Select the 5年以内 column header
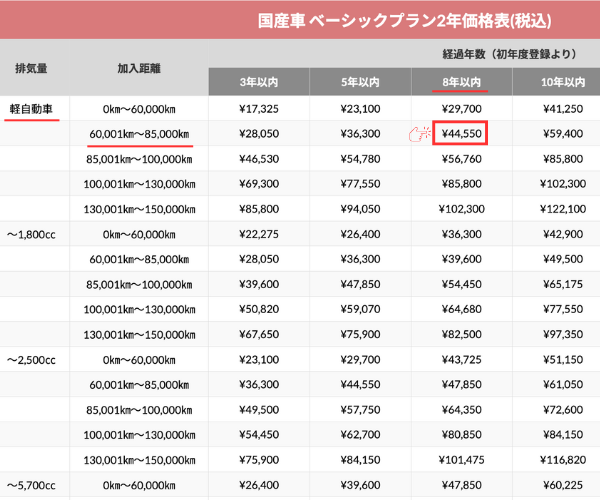Image resolution: width=600 pixels, height=500 pixels. 360,82
